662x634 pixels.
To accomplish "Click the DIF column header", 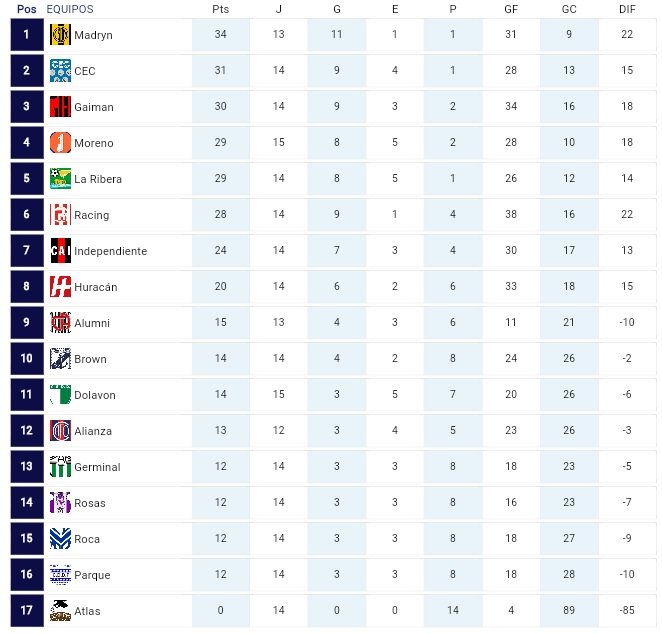I will click(627, 9).
